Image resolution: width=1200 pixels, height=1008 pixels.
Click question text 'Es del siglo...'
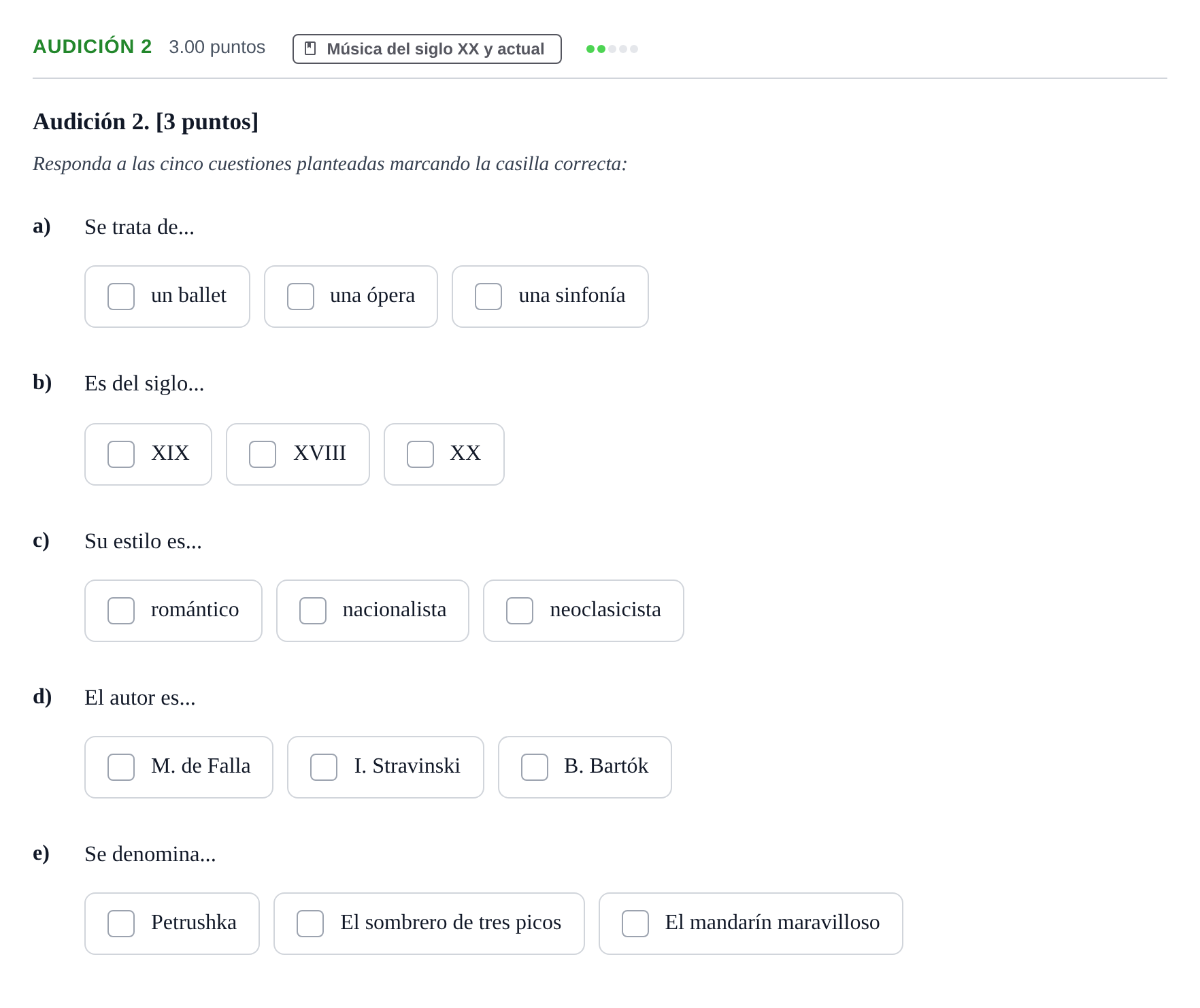(144, 384)
